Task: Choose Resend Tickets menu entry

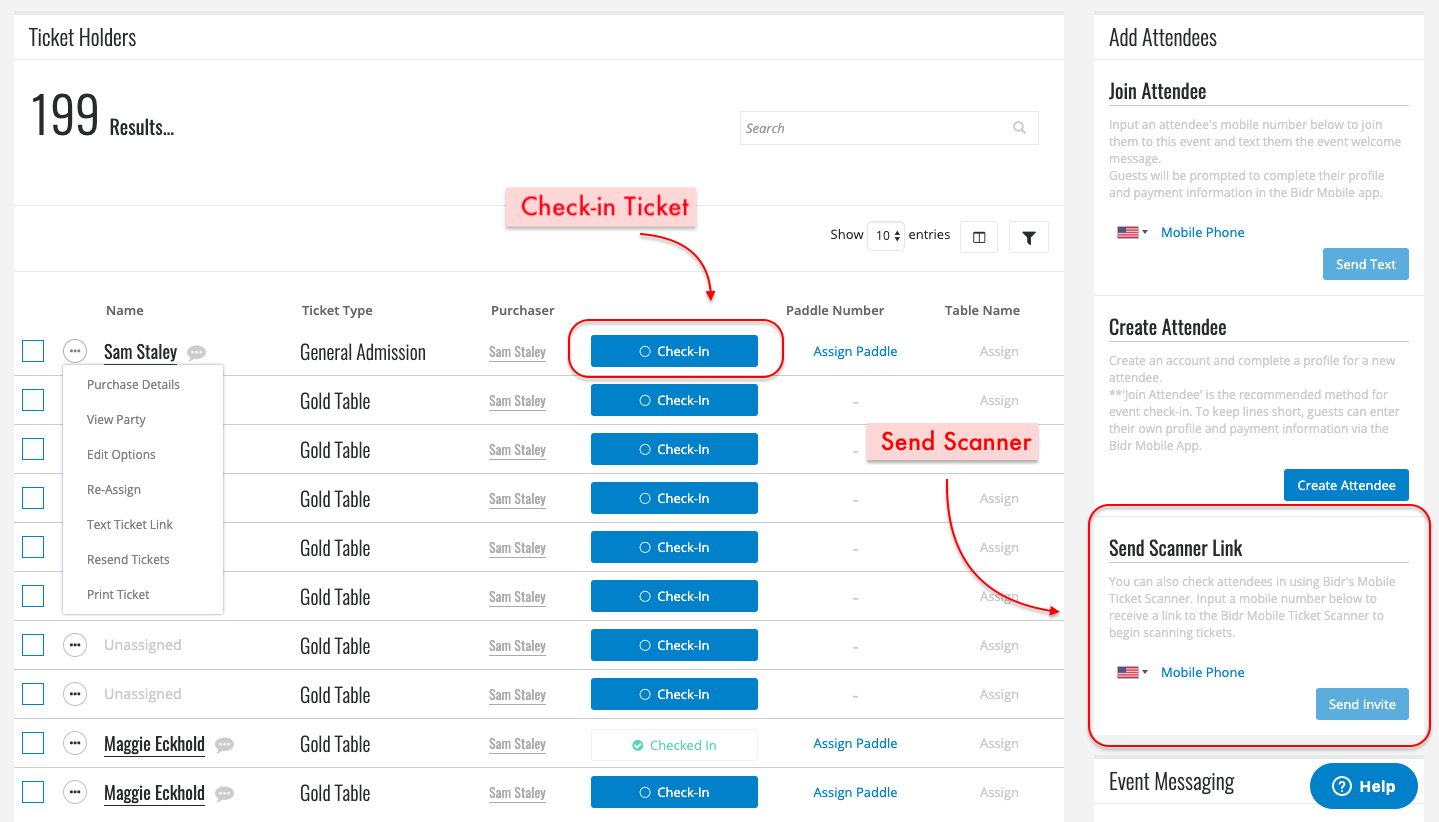Action: (128, 560)
